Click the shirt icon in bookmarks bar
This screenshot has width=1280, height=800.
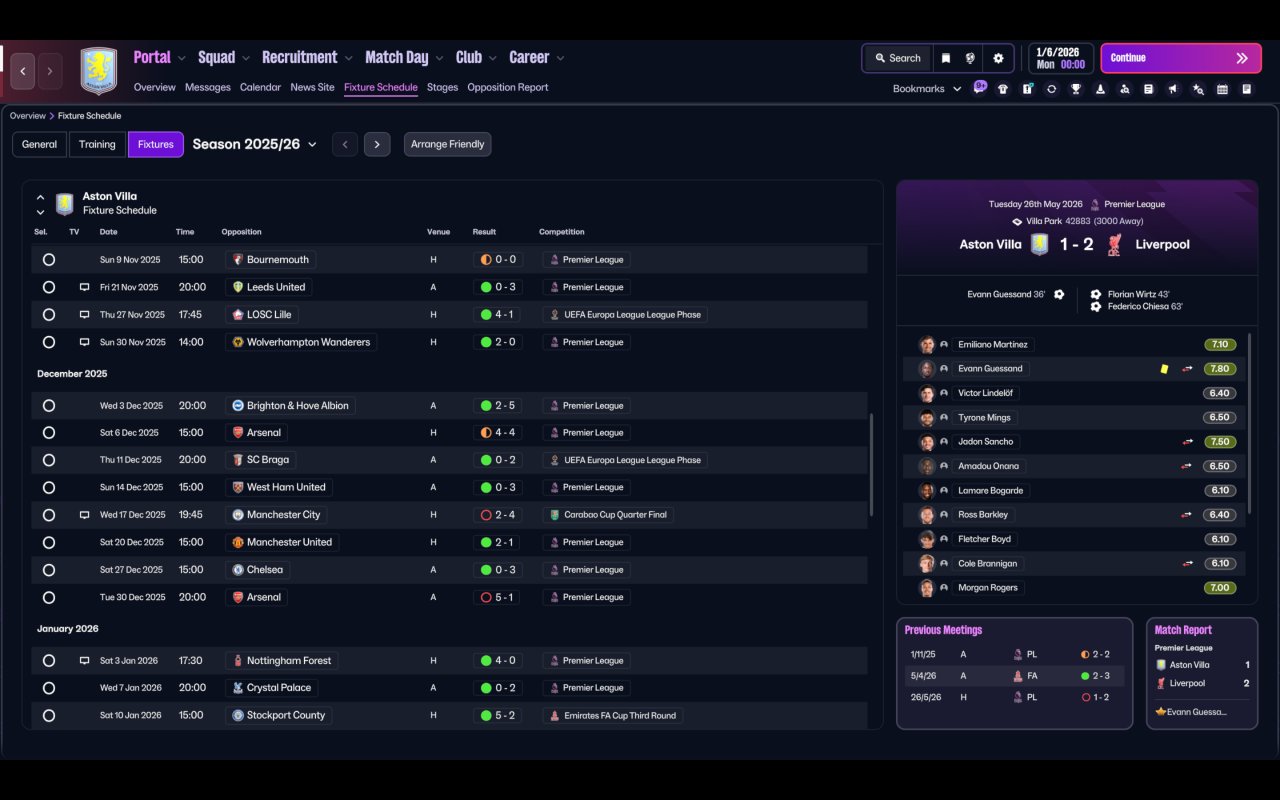1003,89
